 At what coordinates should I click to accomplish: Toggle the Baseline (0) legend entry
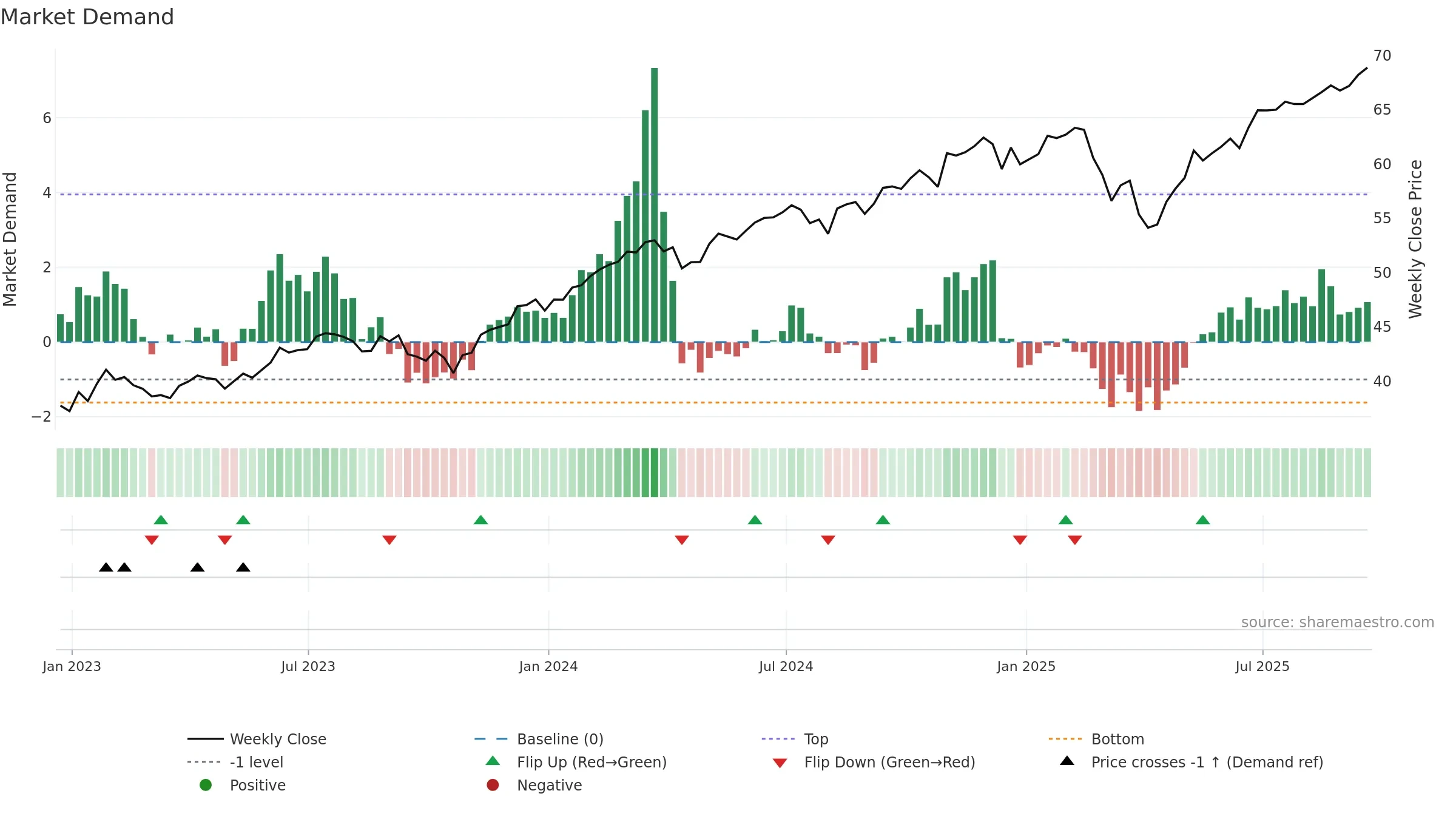539,739
